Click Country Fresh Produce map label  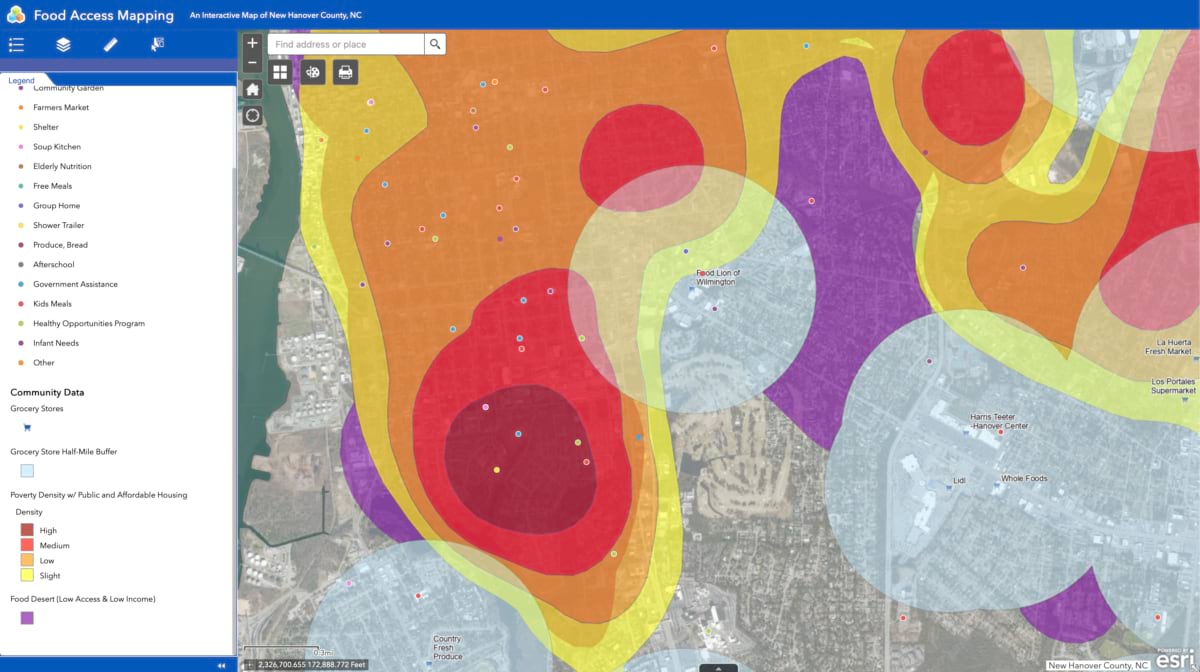tap(447, 648)
